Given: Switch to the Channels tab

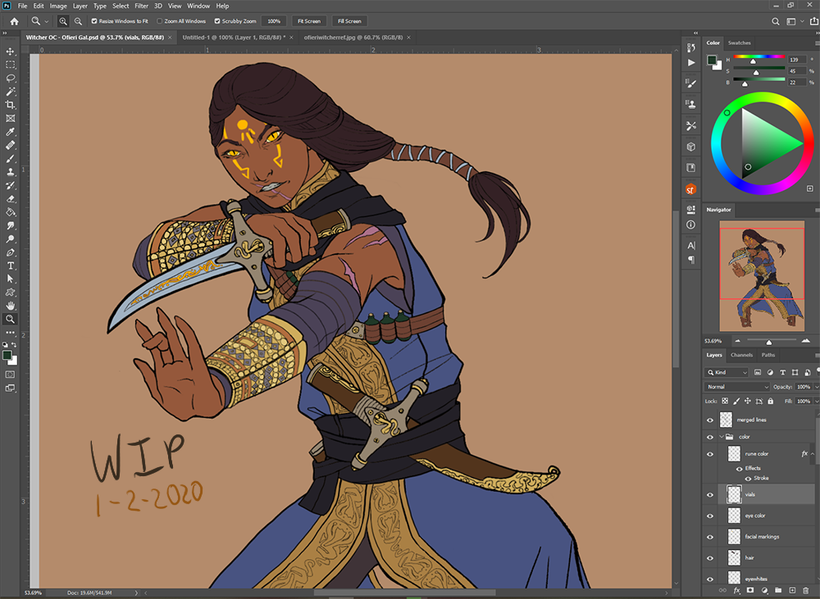Looking at the screenshot, I should click(741, 355).
